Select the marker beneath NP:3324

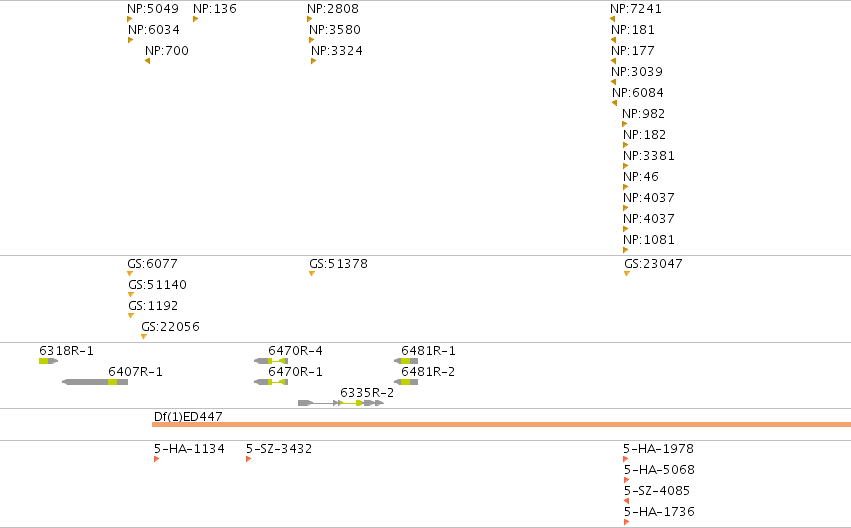(314, 61)
